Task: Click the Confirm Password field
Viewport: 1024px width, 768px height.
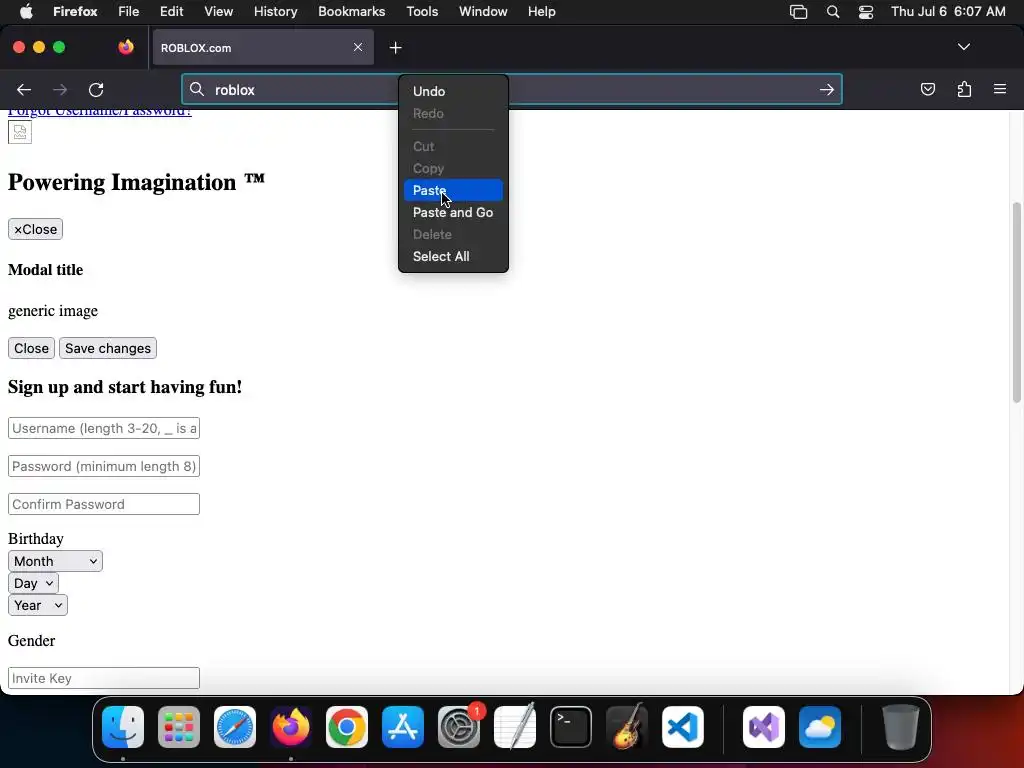Action: (x=104, y=504)
